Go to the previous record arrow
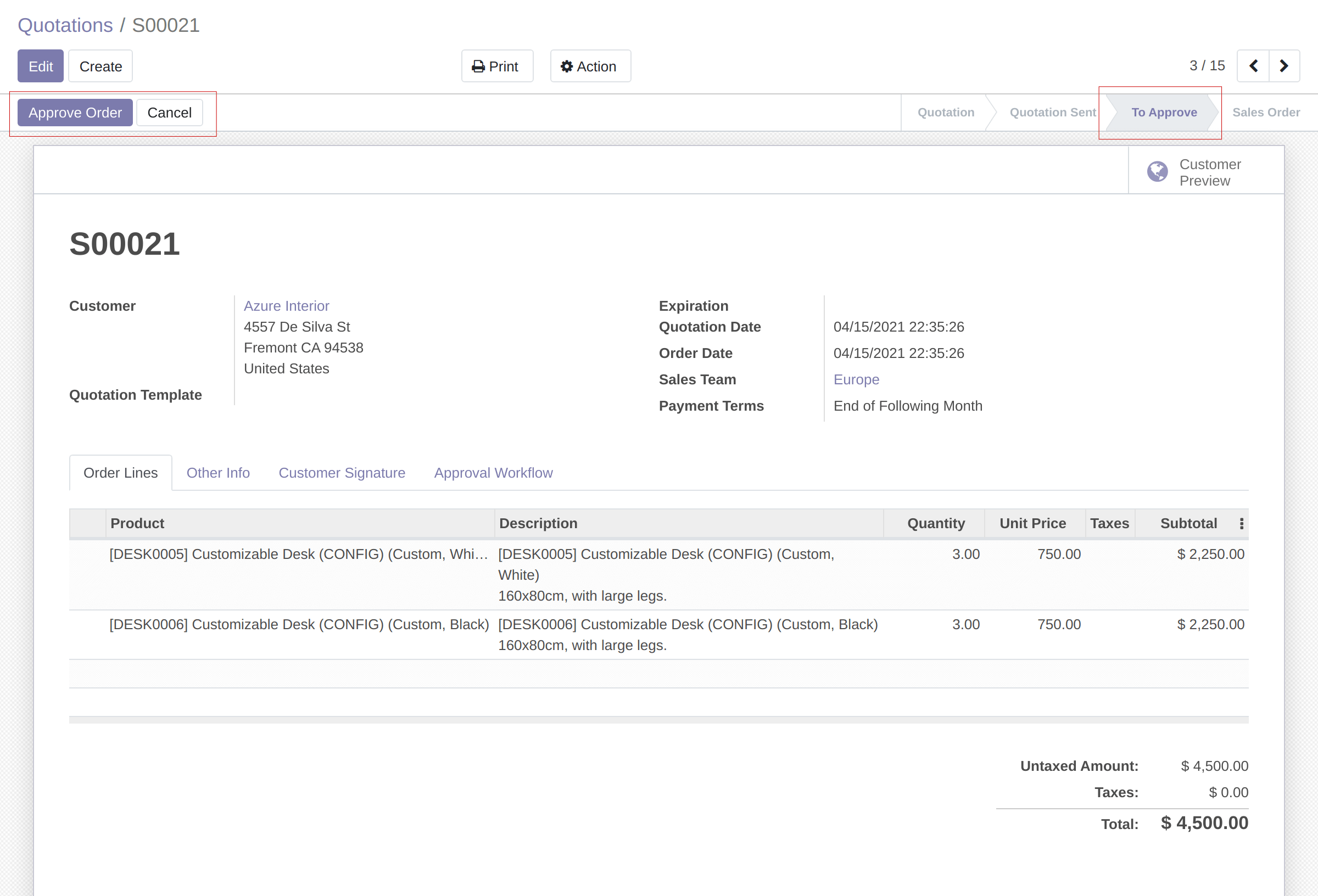The image size is (1318, 896). tap(1253, 66)
